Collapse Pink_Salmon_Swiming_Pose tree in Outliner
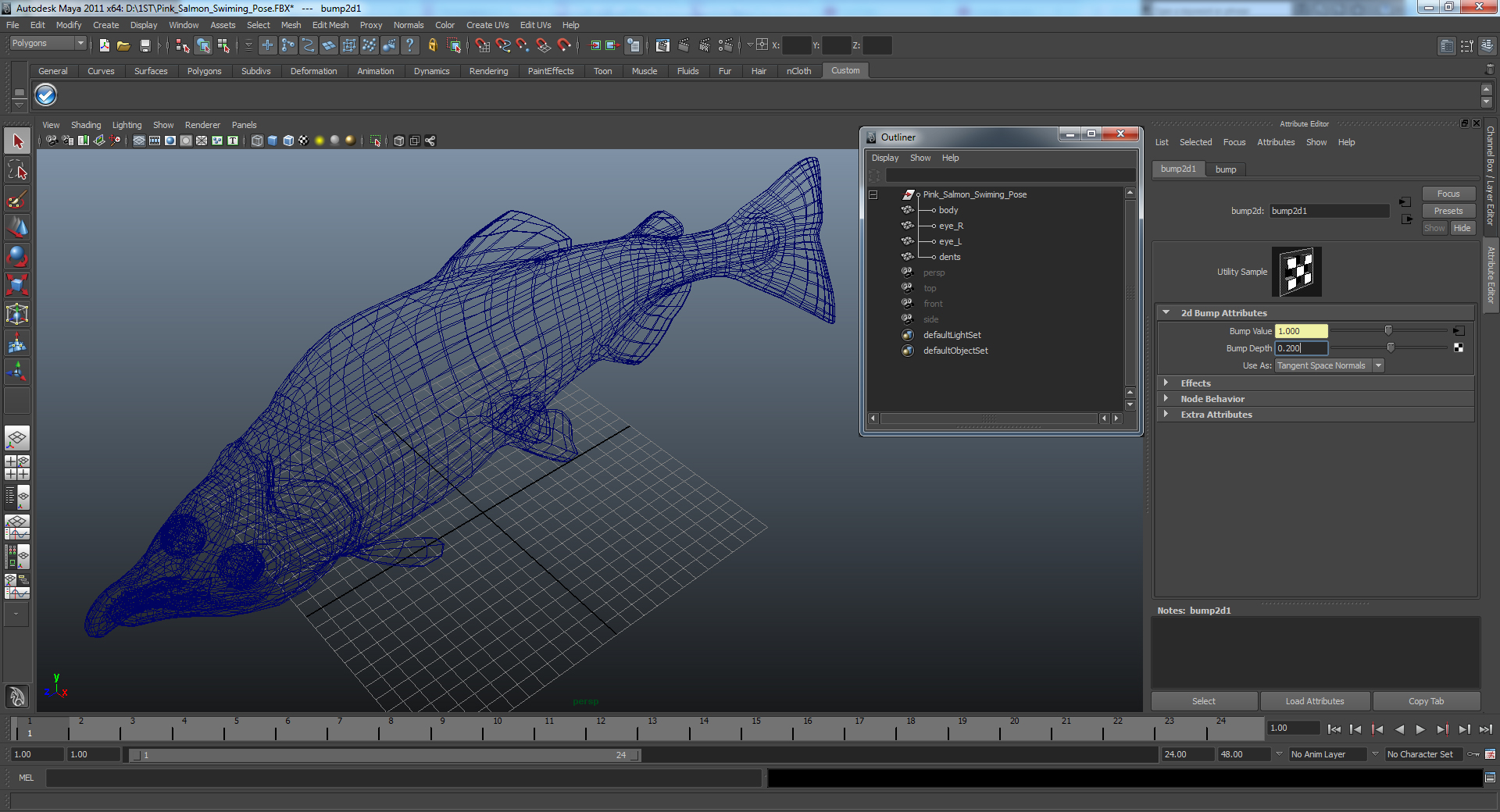1500x812 pixels. 873,194
